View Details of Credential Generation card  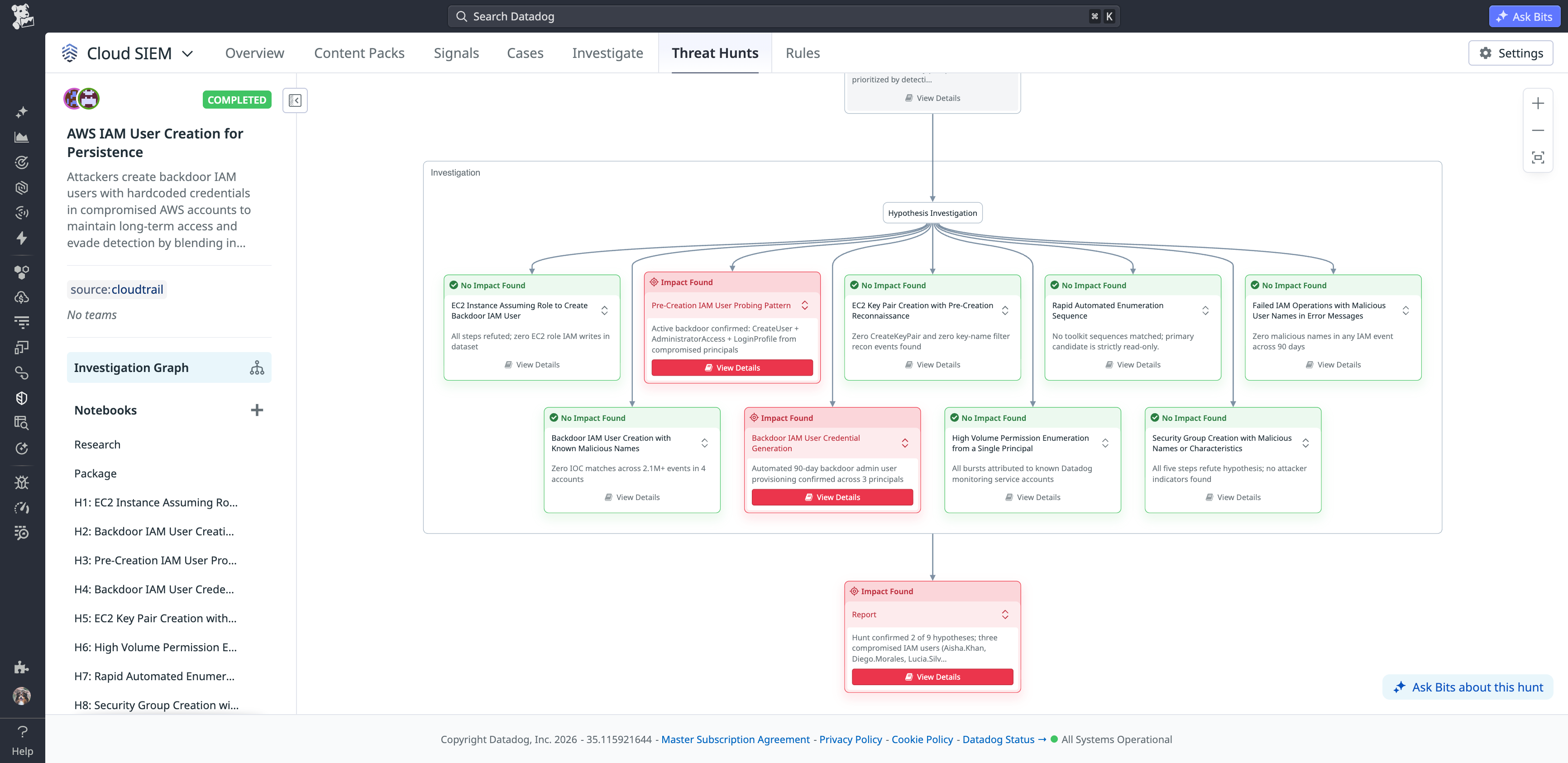pyautogui.click(x=832, y=497)
